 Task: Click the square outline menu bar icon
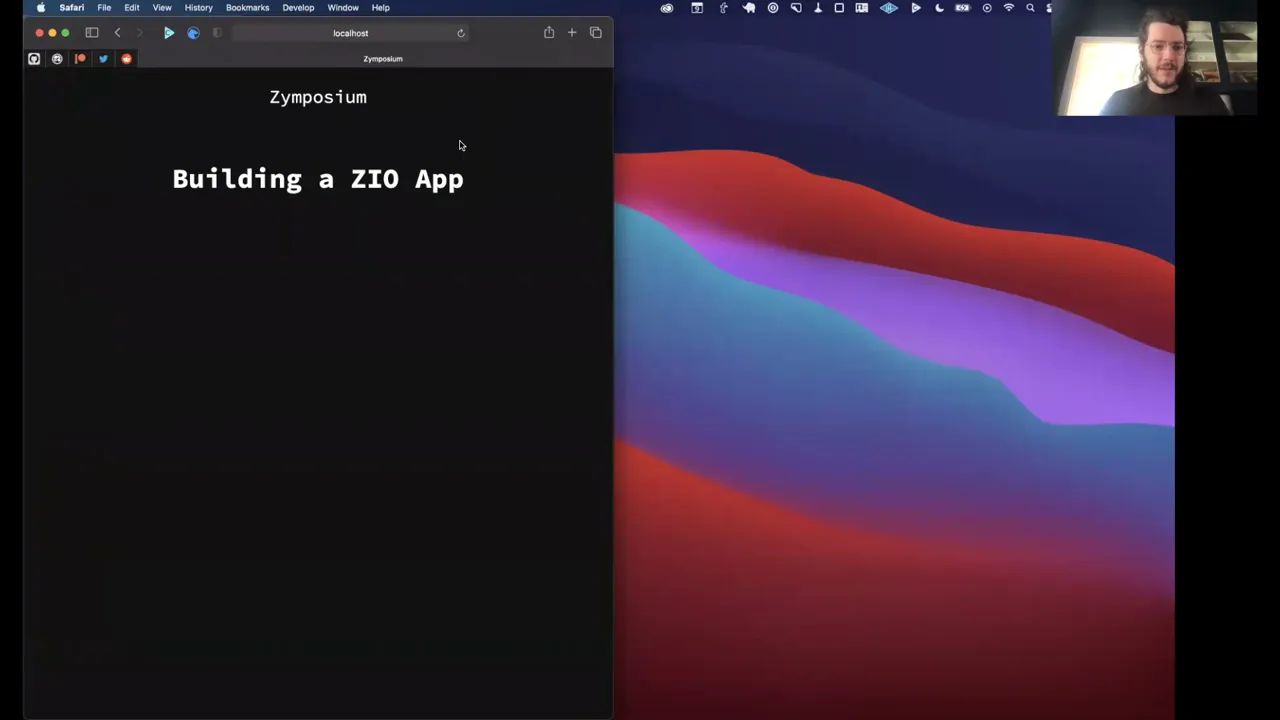[839, 8]
